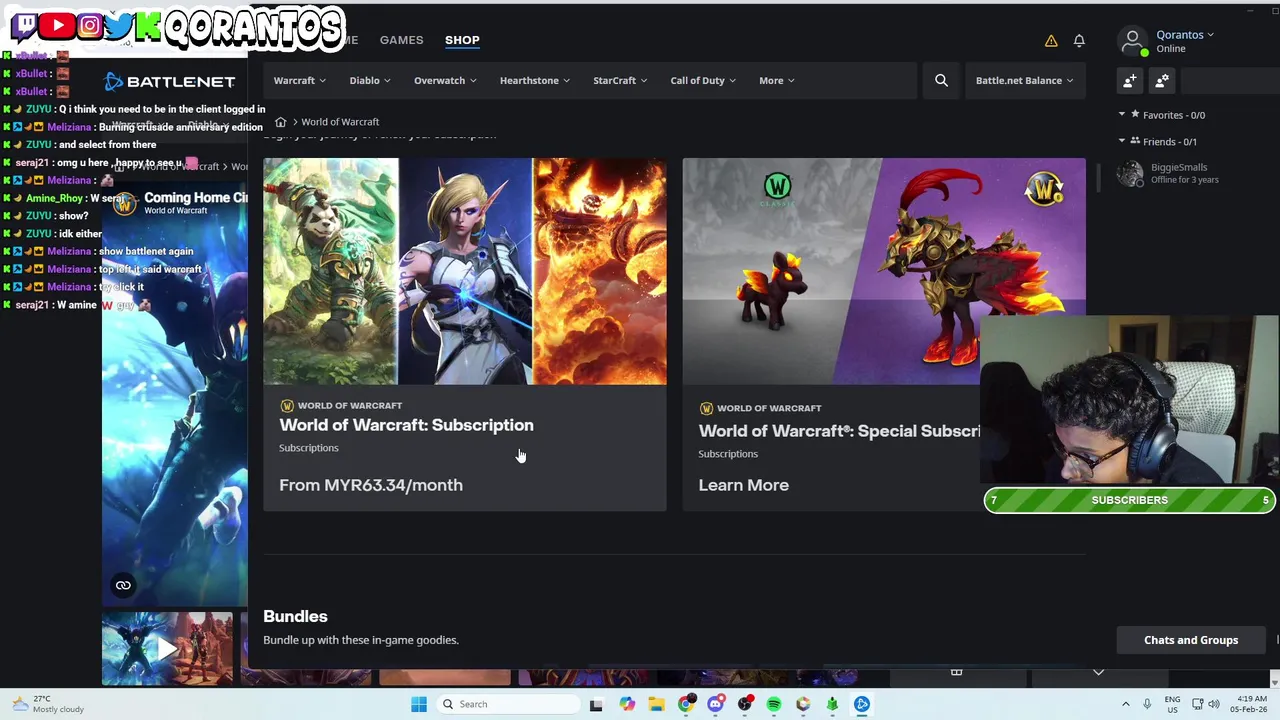Click the friends list scrollbar thumb
Screen dimensions: 1280x720
[x=1098, y=177]
